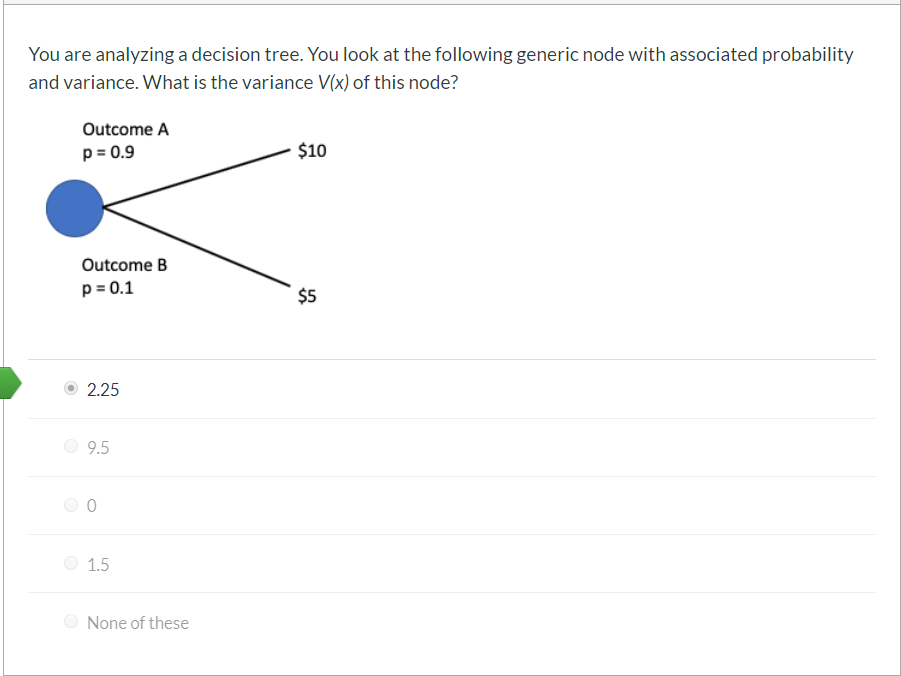Select the radio button for answer 2.25
Viewport: 901px width, 676px height.
pyautogui.click(x=71, y=388)
